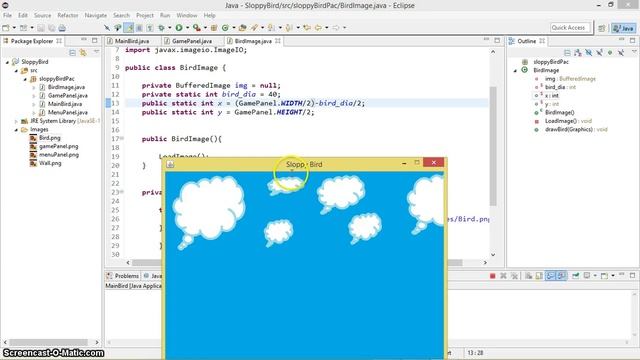Screen dimensions: 640x360
Task: Click the Back navigation arrow icon
Action: click(x=318, y=28)
